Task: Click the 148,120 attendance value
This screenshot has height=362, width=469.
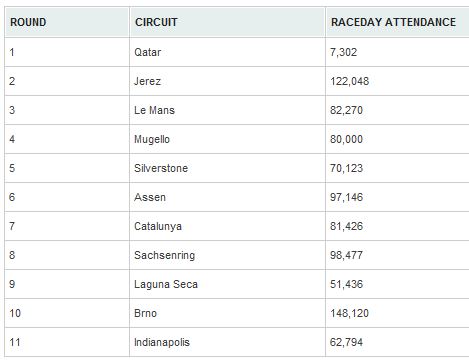Action: click(x=350, y=313)
